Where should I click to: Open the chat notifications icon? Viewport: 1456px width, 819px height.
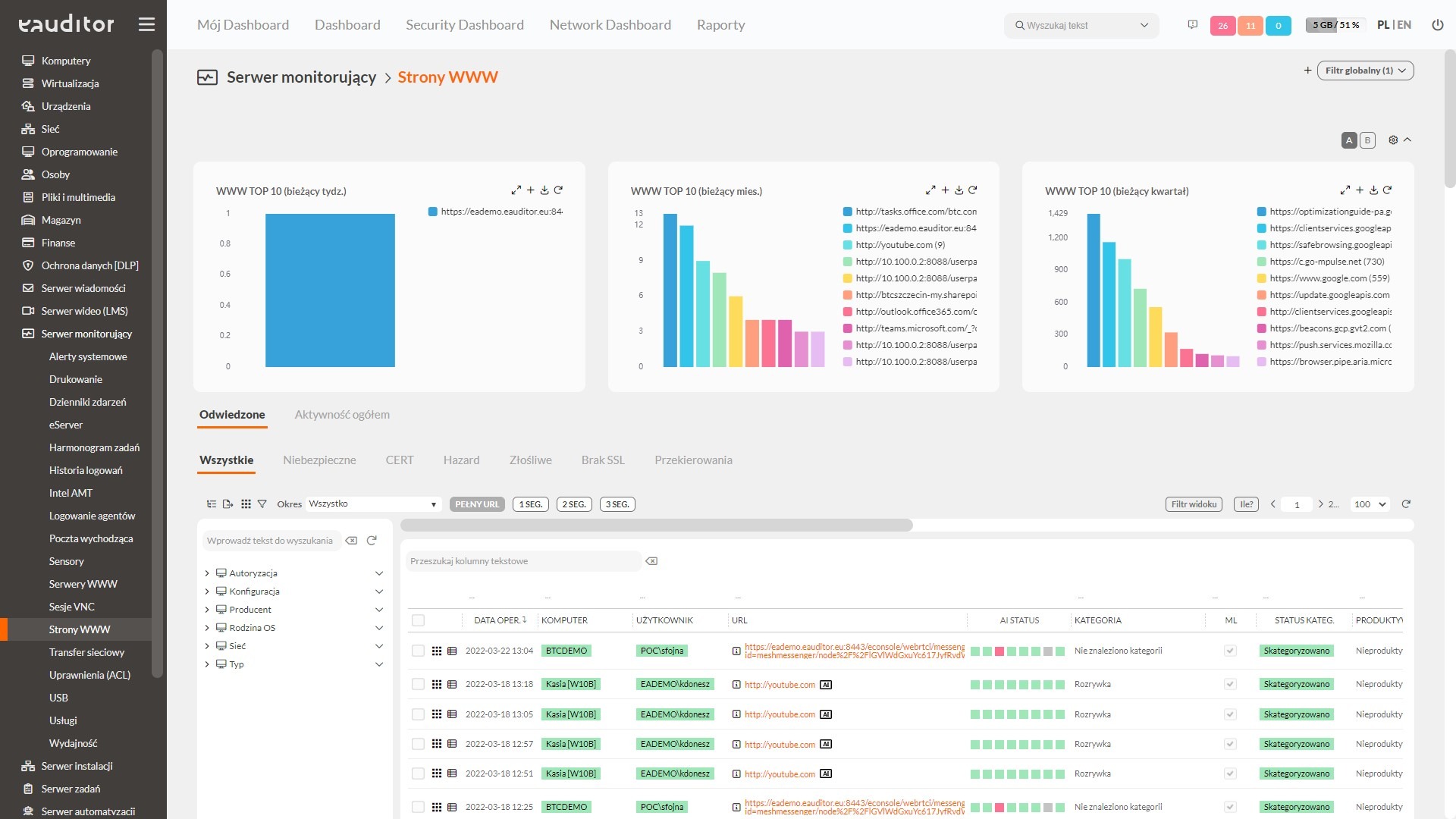1192,25
